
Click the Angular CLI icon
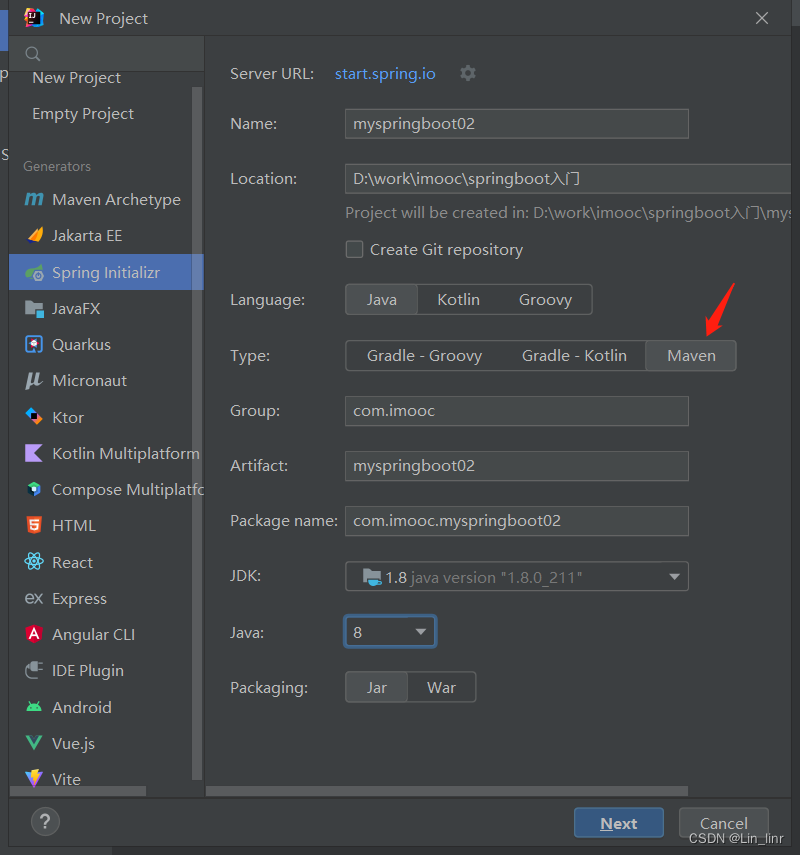[34, 634]
